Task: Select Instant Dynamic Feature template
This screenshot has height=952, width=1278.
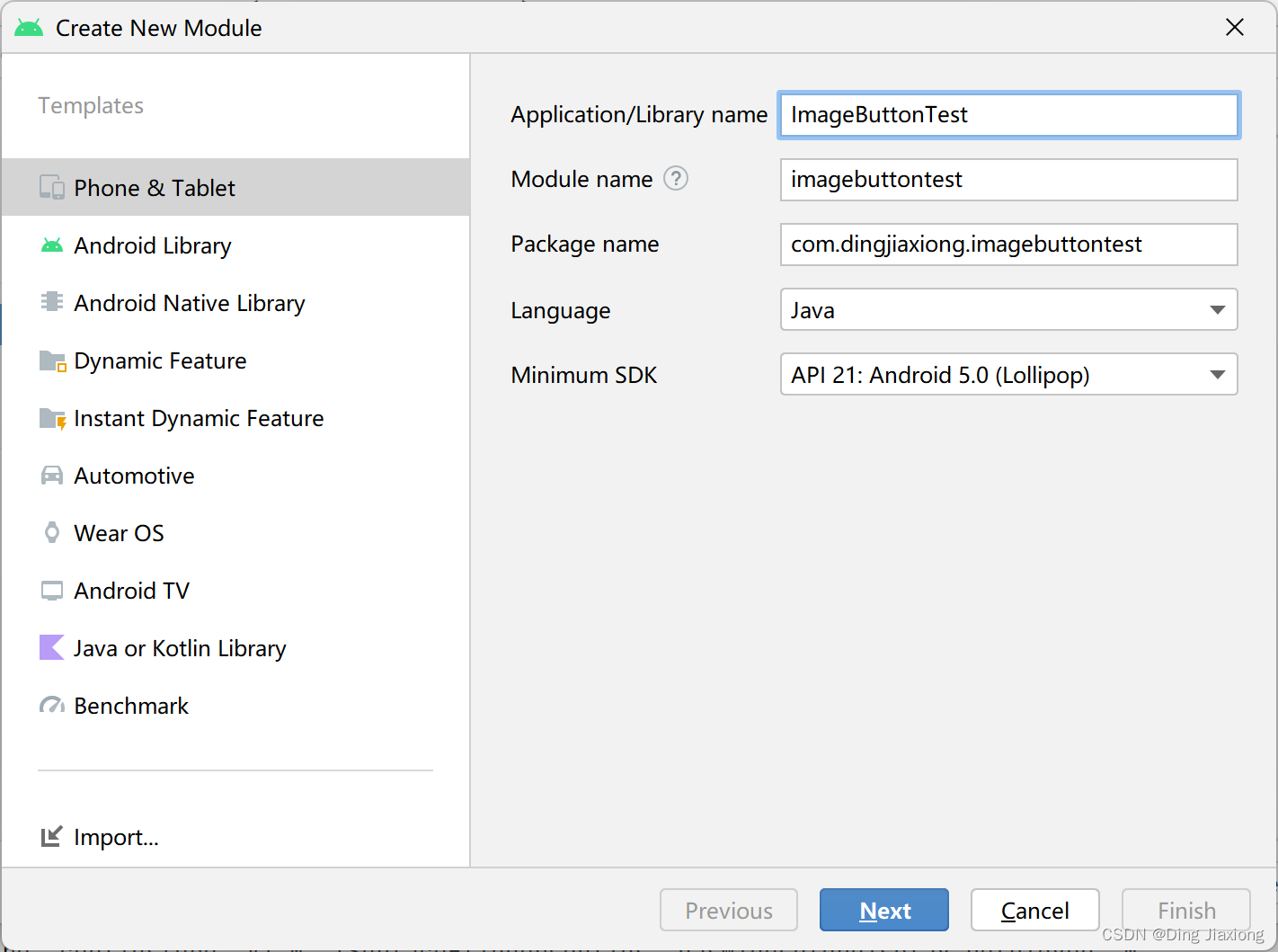Action: (235, 418)
